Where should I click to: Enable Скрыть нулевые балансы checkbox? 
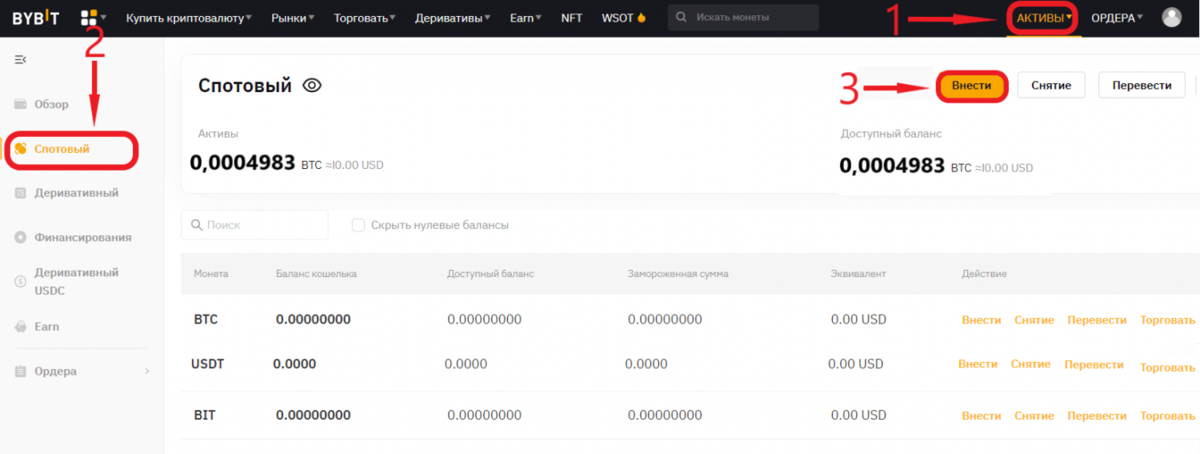tap(358, 225)
